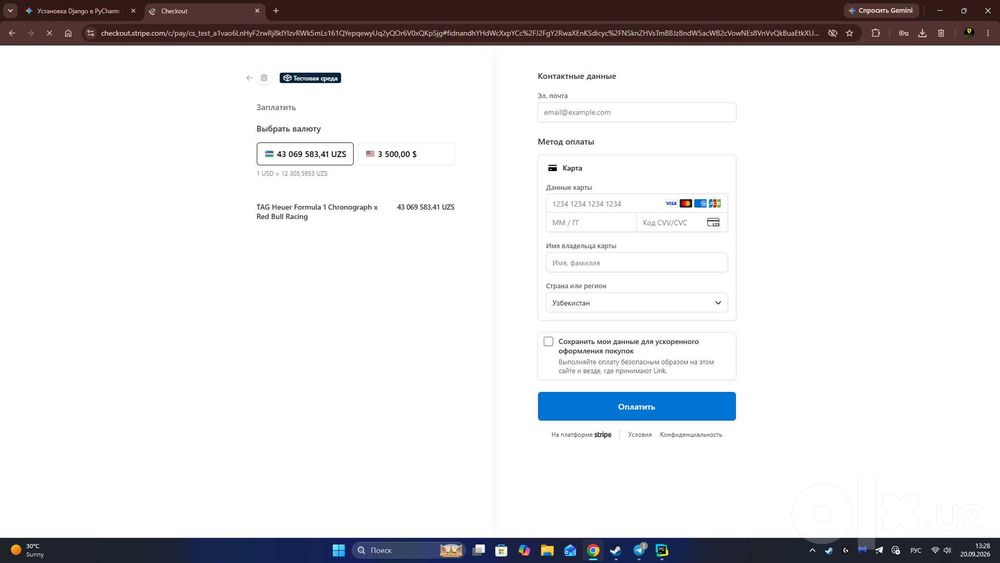Click the РУС language indicator
The width and height of the screenshot is (1000, 563).
(x=916, y=550)
